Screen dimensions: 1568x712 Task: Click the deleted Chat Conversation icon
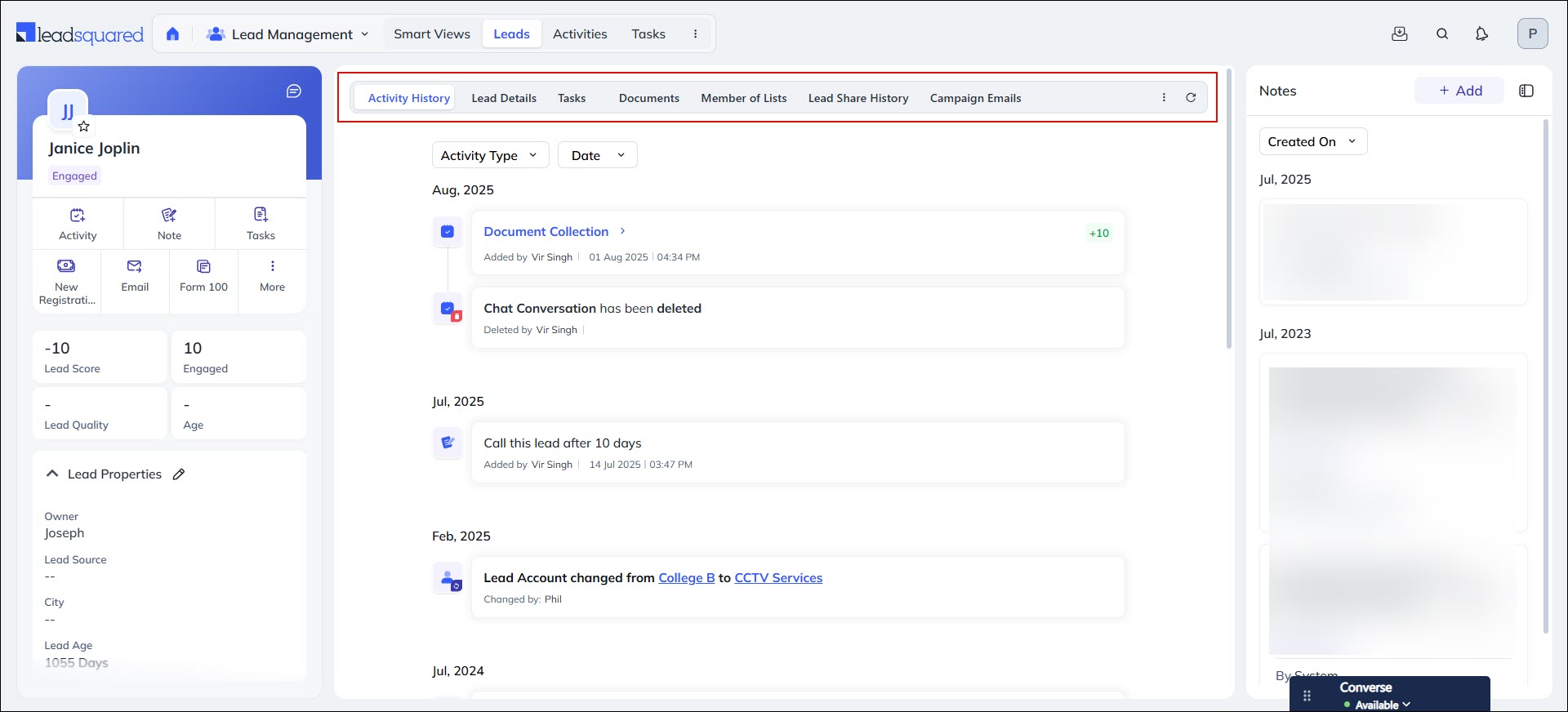tap(448, 309)
